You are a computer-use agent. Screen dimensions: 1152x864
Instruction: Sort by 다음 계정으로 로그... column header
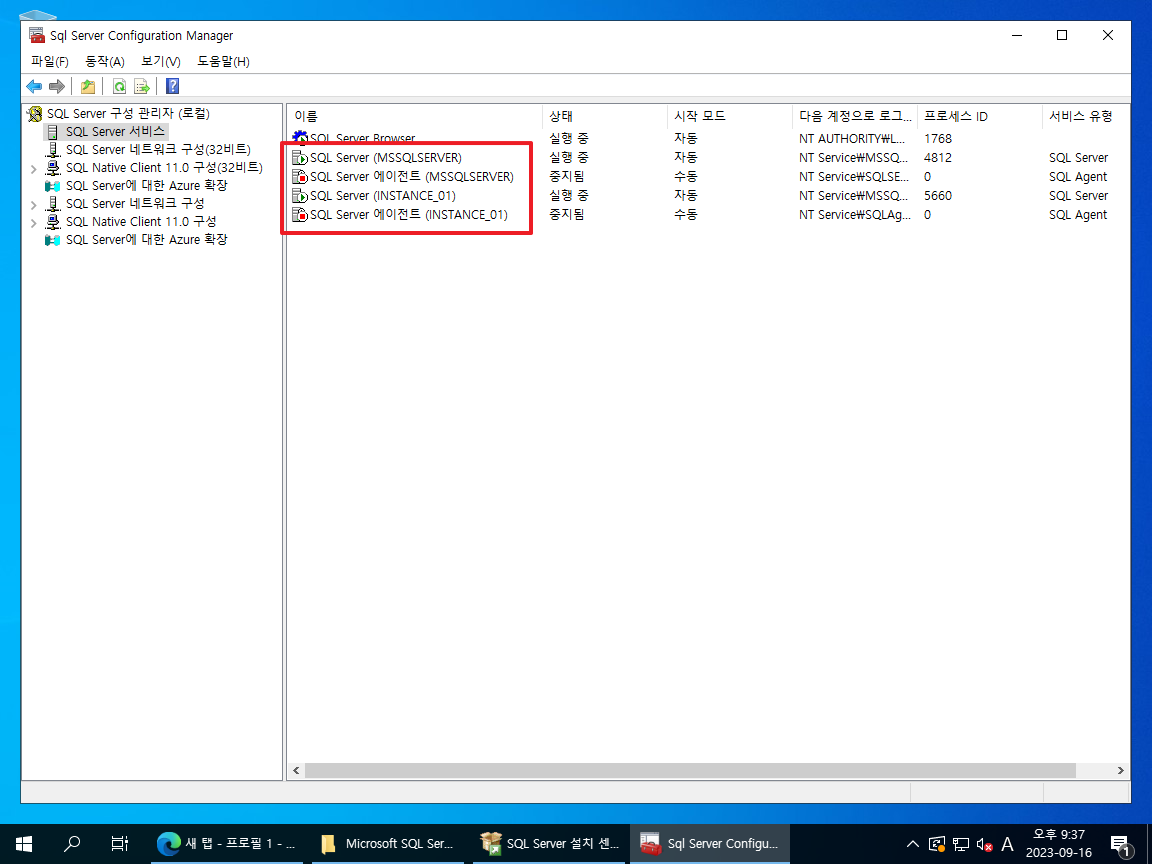[x=854, y=116]
